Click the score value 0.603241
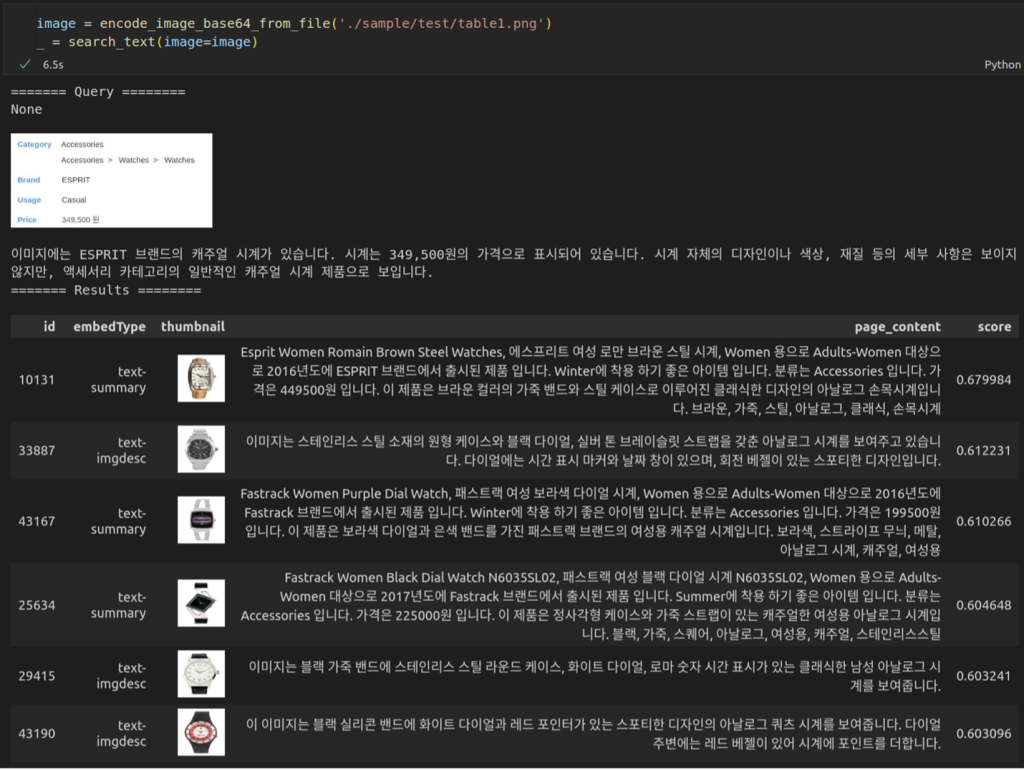The height and width of the screenshot is (770, 1024). tap(984, 675)
